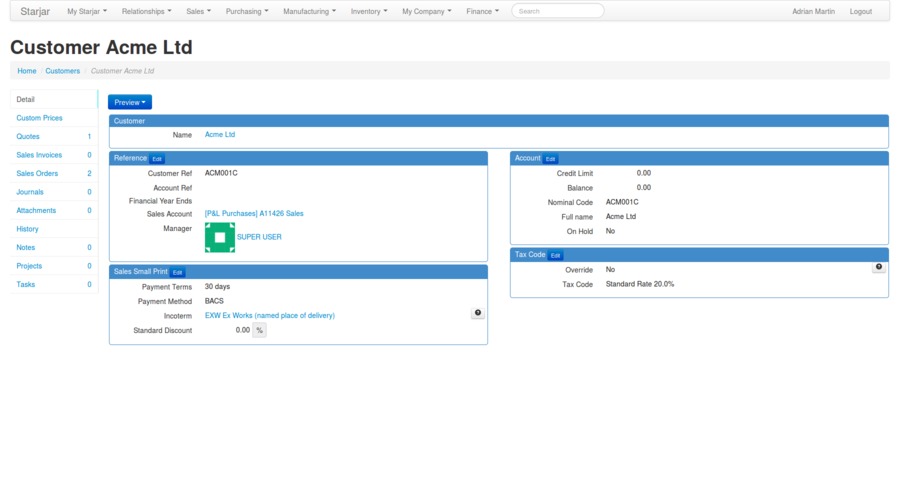Expand the My Starjar menu
Image resolution: width=900 pixels, height=500 pixels.
click(x=86, y=12)
